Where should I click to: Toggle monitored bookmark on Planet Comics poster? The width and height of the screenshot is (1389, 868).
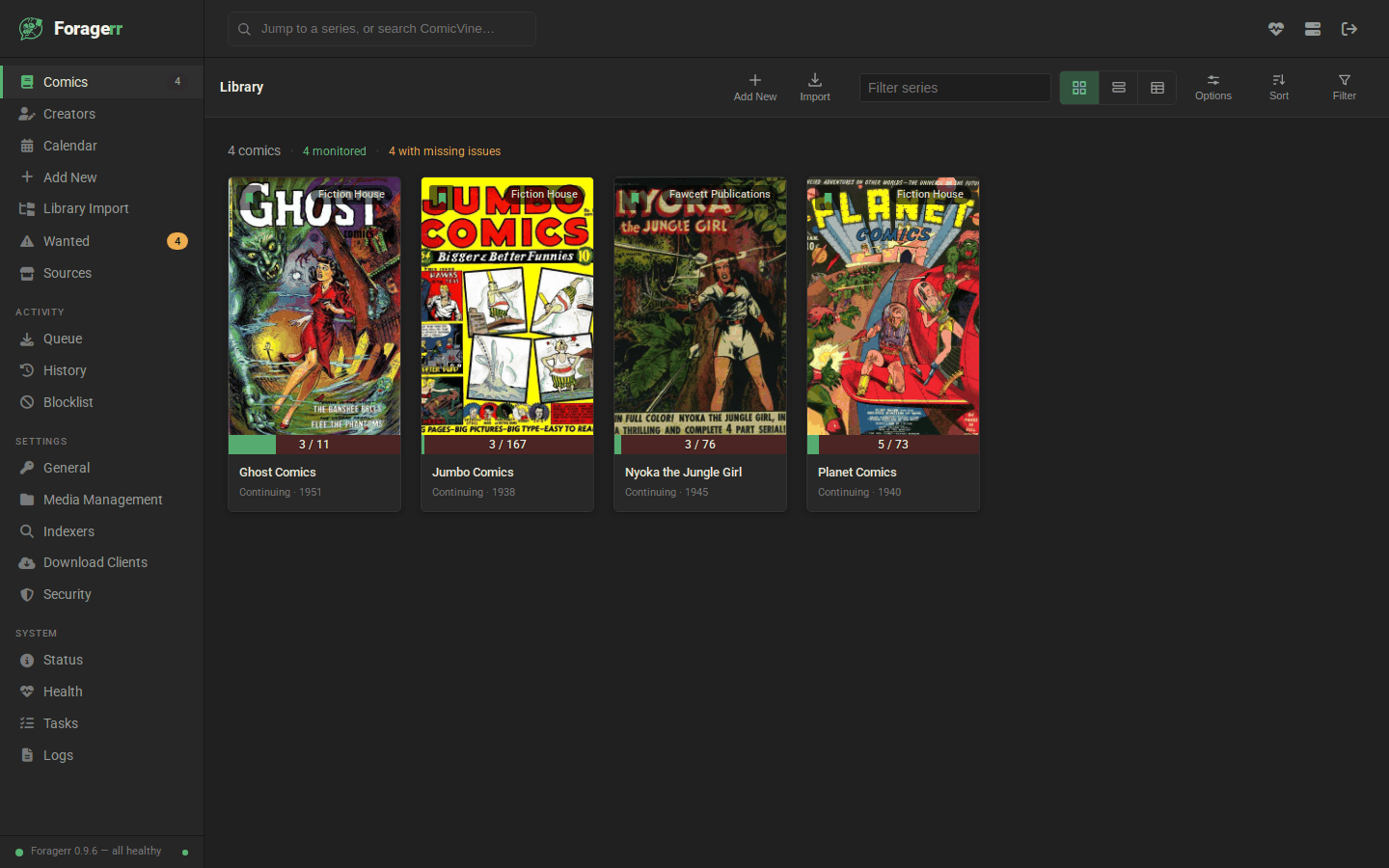pyautogui.click(x=827, y=197)
